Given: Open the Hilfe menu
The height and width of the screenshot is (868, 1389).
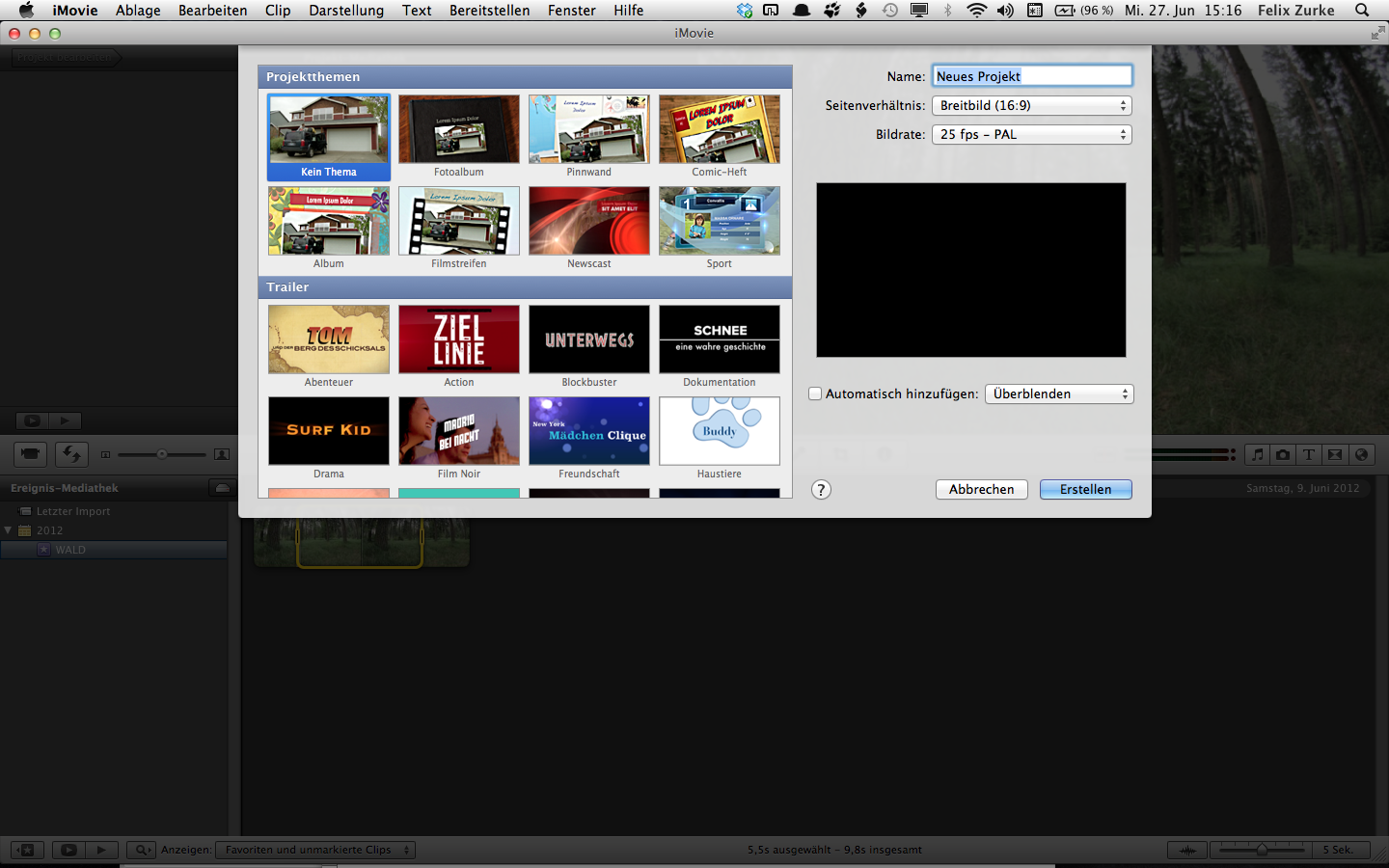Looking at the screenshot, I should point(628,11).
